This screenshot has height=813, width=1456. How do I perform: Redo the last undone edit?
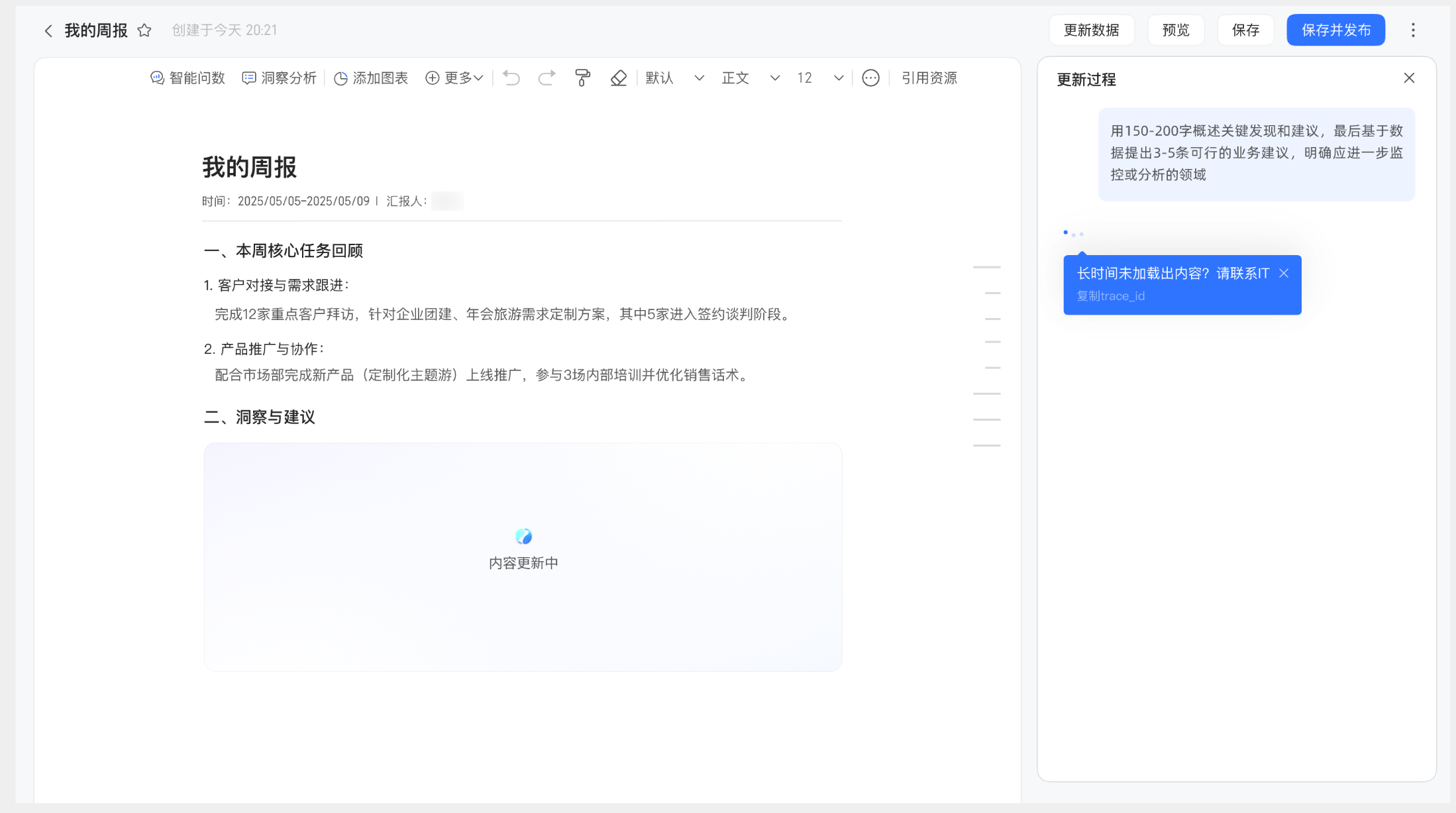click(546, 78)
